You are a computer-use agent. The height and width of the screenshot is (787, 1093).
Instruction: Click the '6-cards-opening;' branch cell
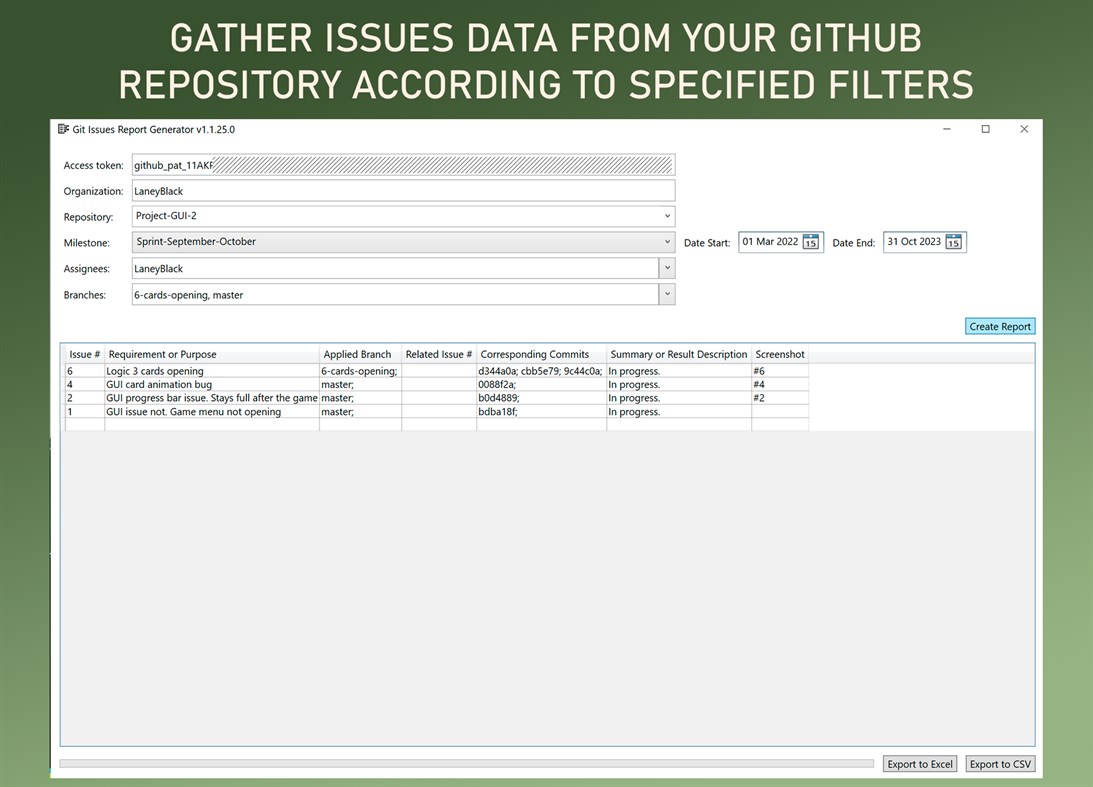click(360, 371)
